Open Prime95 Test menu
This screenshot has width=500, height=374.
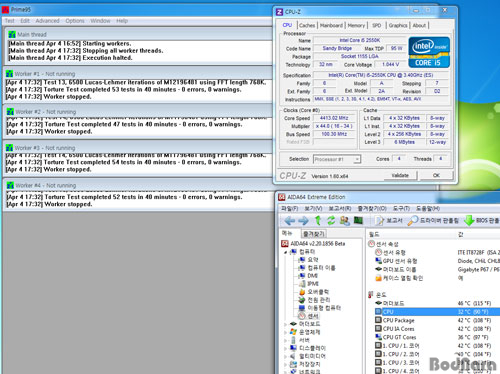(x=10, y=21)
